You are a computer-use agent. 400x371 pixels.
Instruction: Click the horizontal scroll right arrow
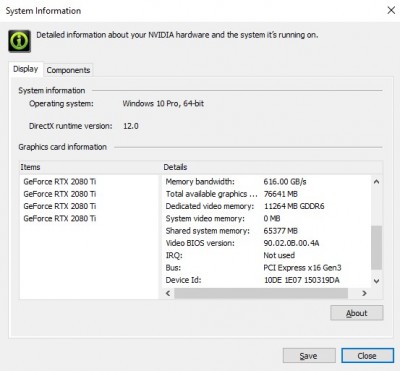pyautogui.click(x=365, y=293)
